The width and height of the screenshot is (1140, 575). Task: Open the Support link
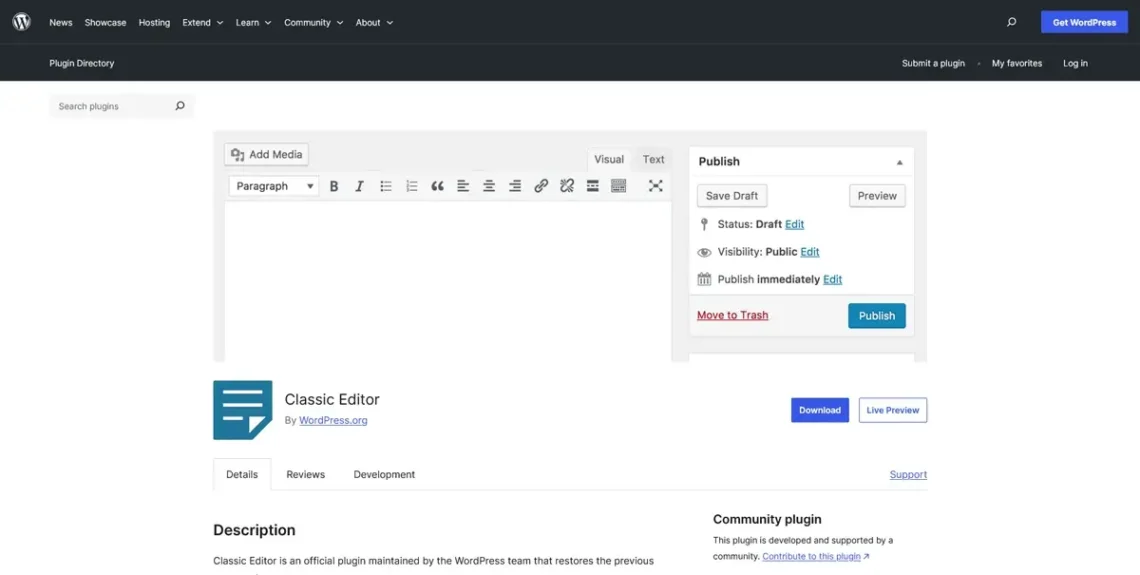[x=908, y=474]
